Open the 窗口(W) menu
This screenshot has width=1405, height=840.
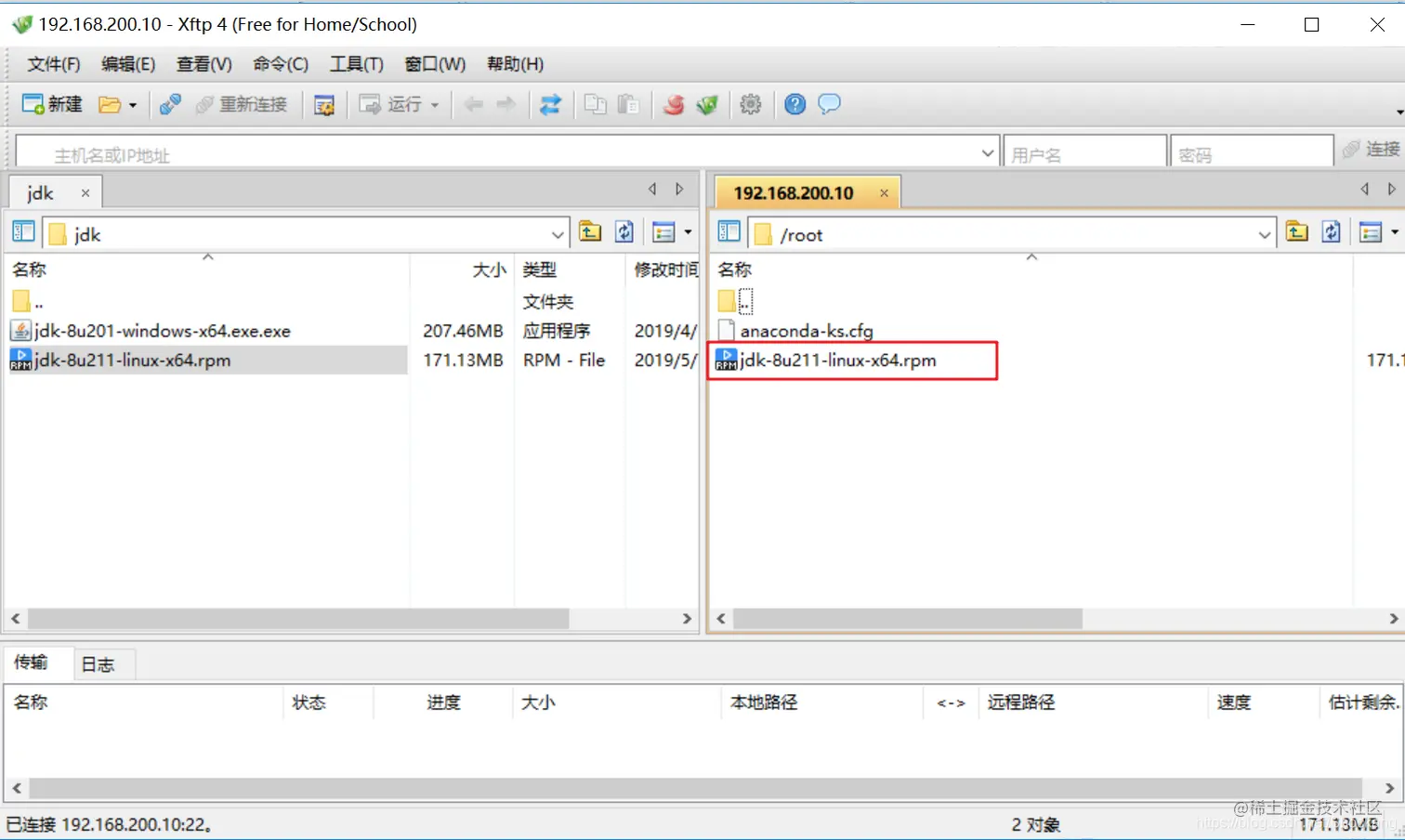tap(435, 64)
